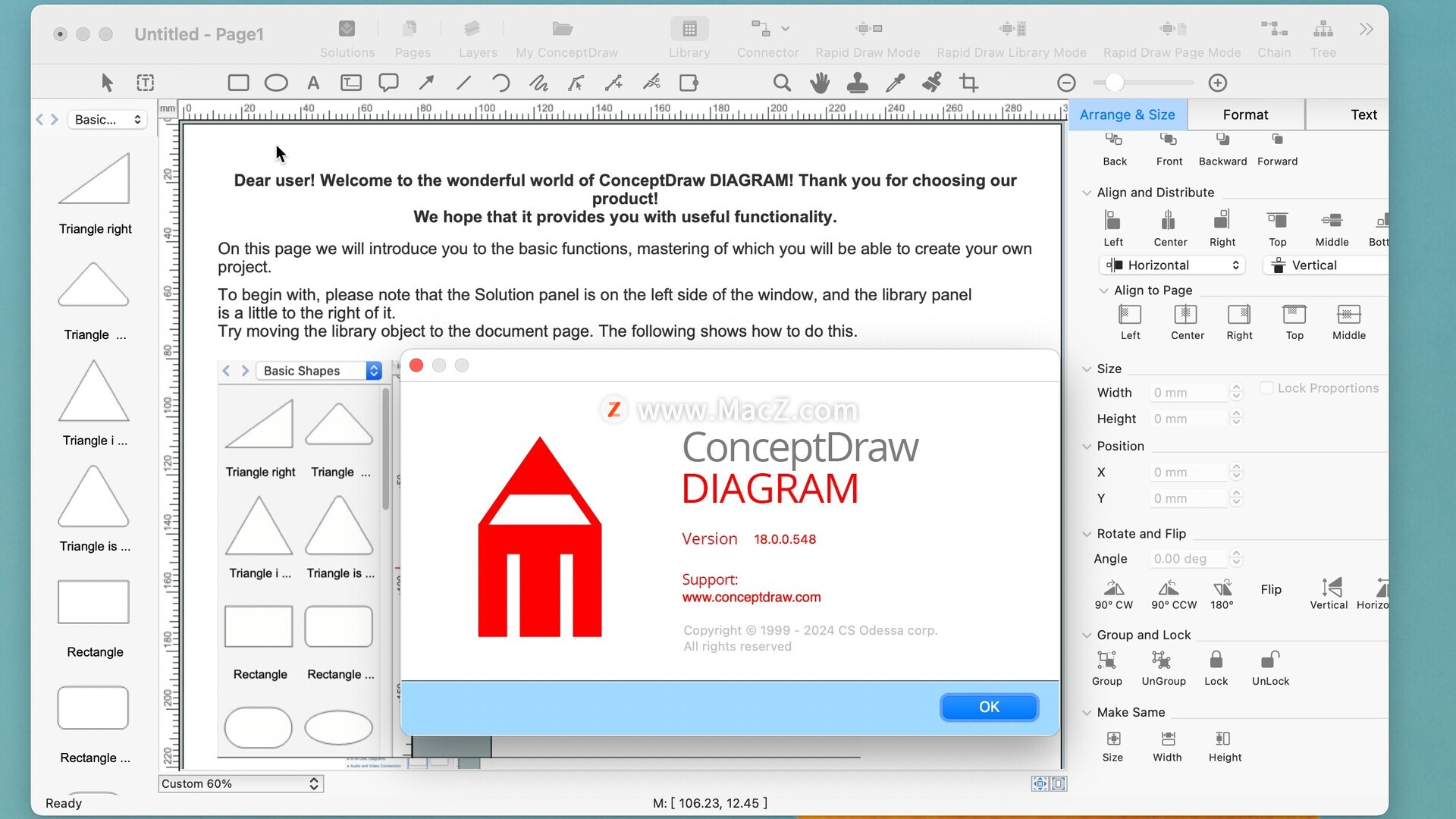Collapse the Size section

(x=1087, y=369)
